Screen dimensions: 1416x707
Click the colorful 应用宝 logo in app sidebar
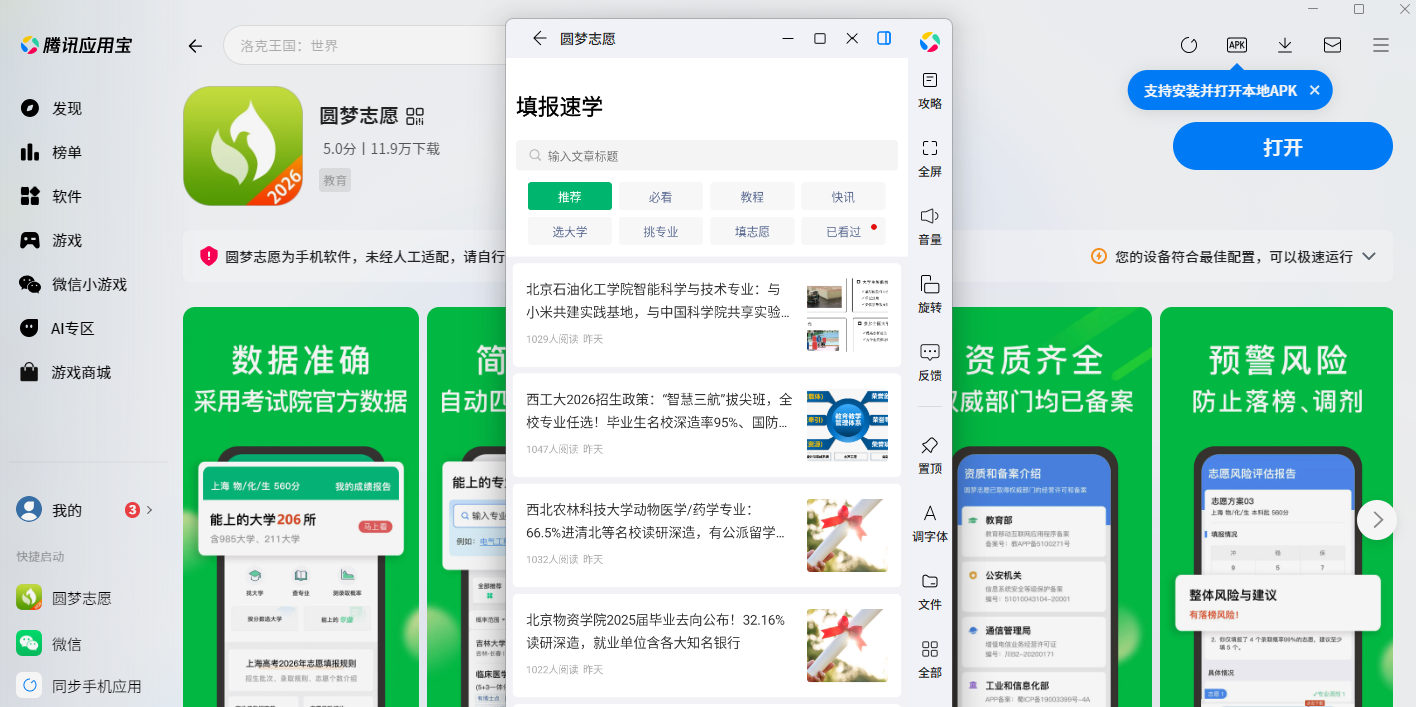click(x=930, y=41)
